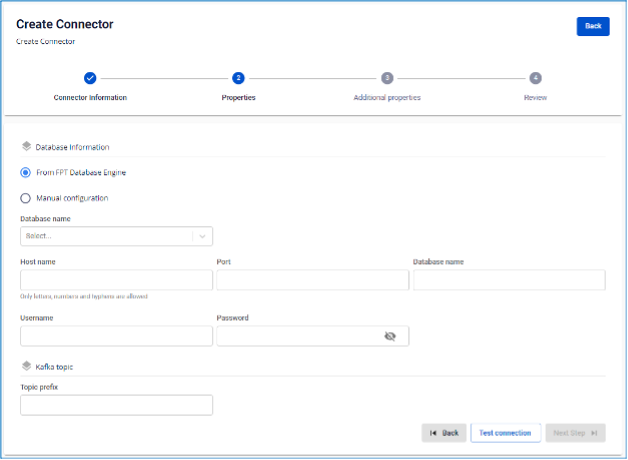Focus the Username input field
Image resolution: width=628 pixels, height=460 pixels.
click(117, 336)
